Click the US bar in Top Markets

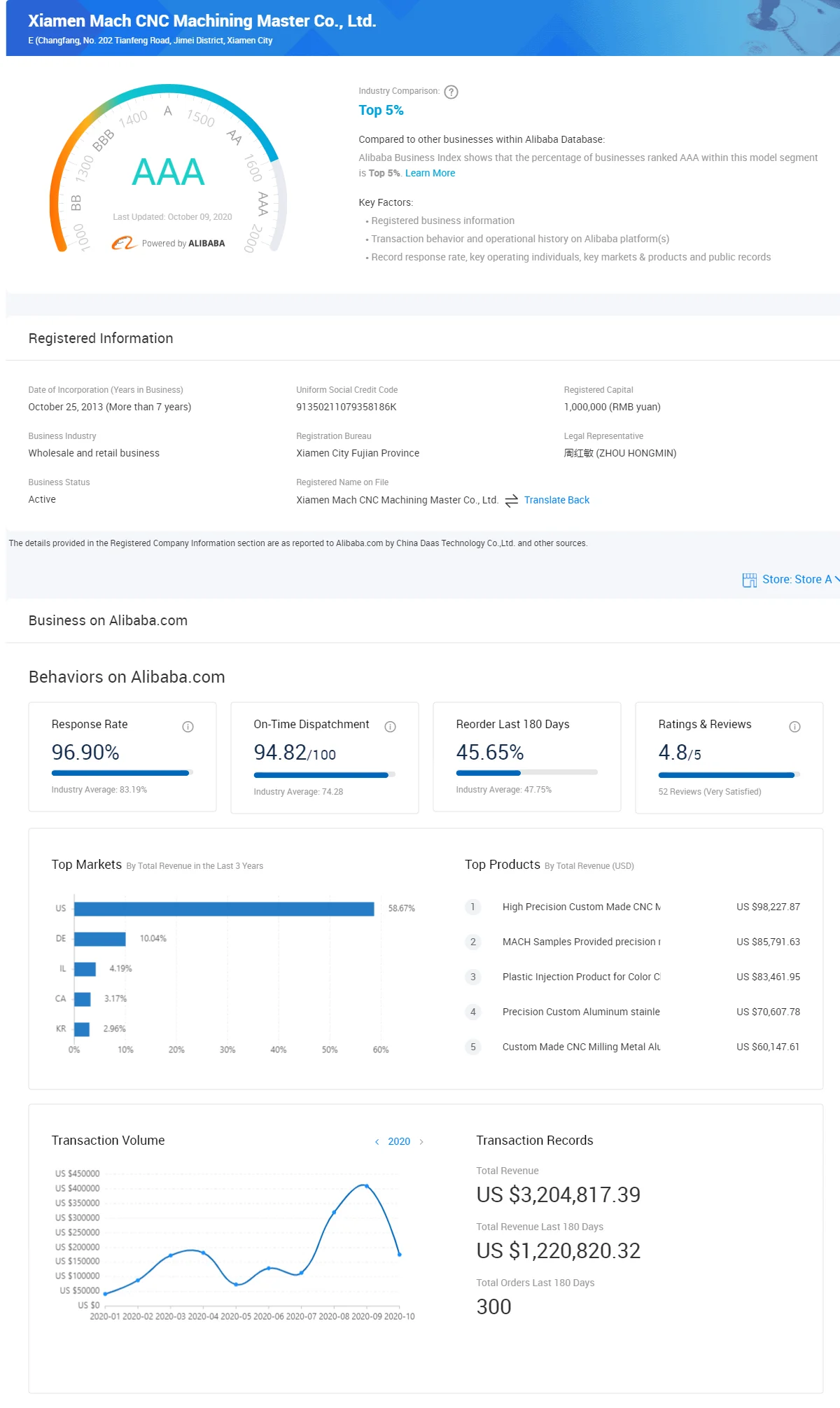(x=224, y=909)
